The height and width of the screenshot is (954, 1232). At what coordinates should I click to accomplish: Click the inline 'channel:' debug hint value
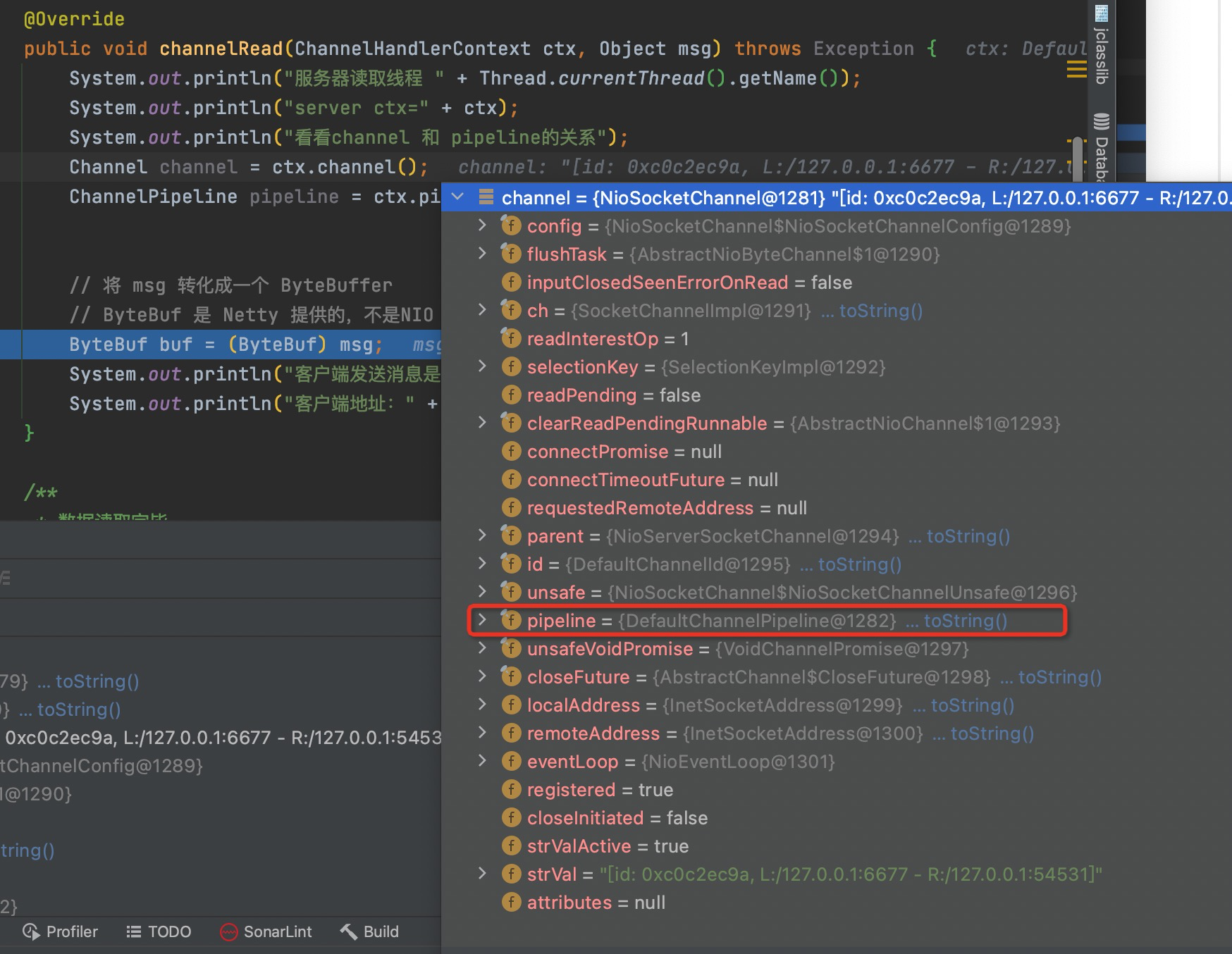pos(765,167)
